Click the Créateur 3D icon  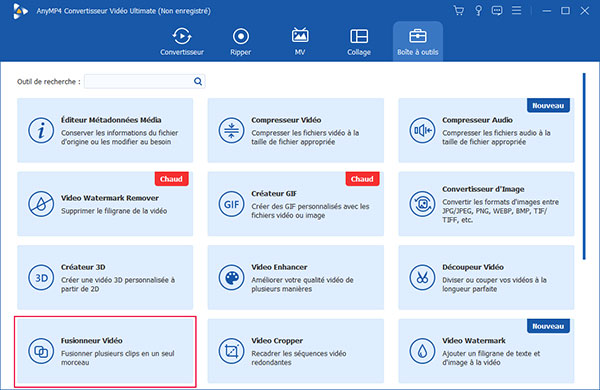[41, 277]
